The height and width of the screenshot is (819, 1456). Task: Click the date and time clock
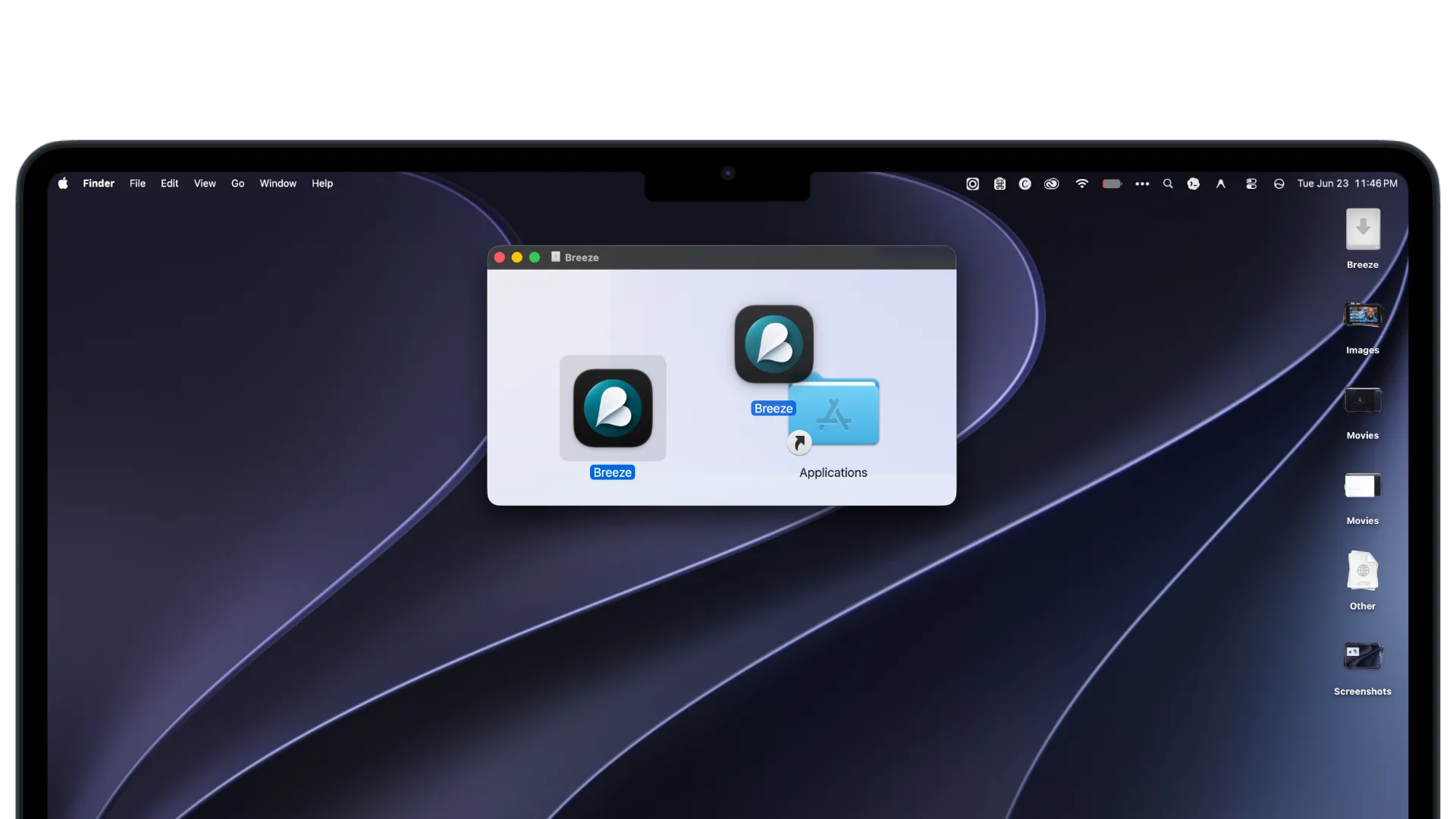click(x=1348, y=184)
